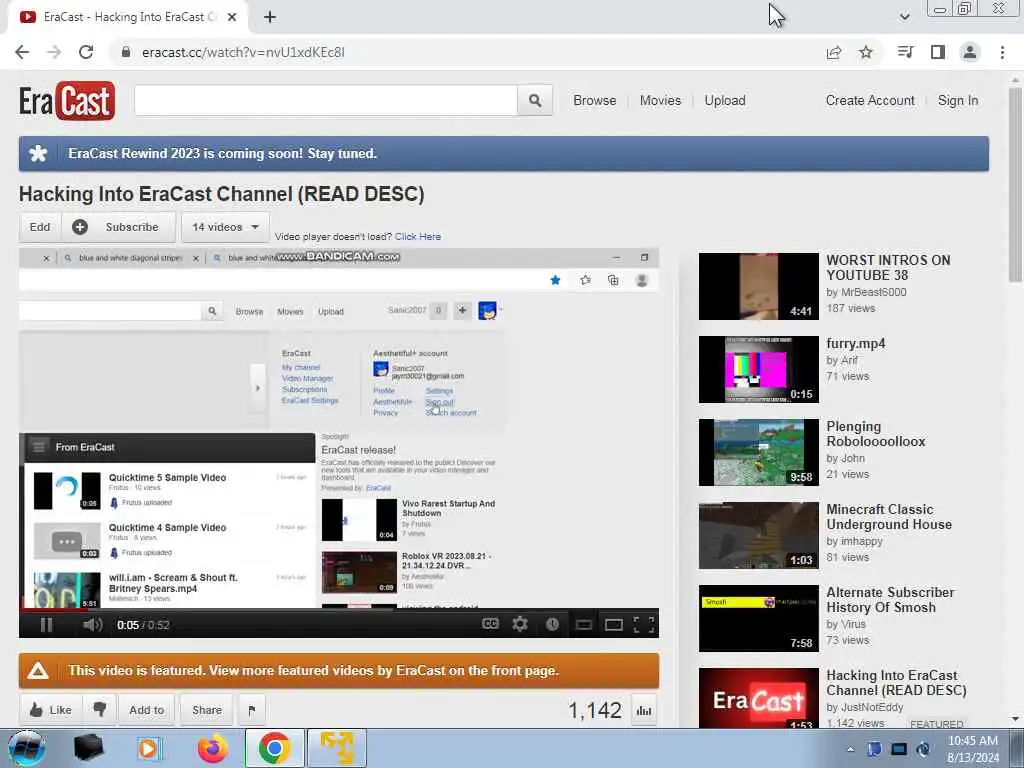Click the Edd channel button

click(x=40, y=227)
